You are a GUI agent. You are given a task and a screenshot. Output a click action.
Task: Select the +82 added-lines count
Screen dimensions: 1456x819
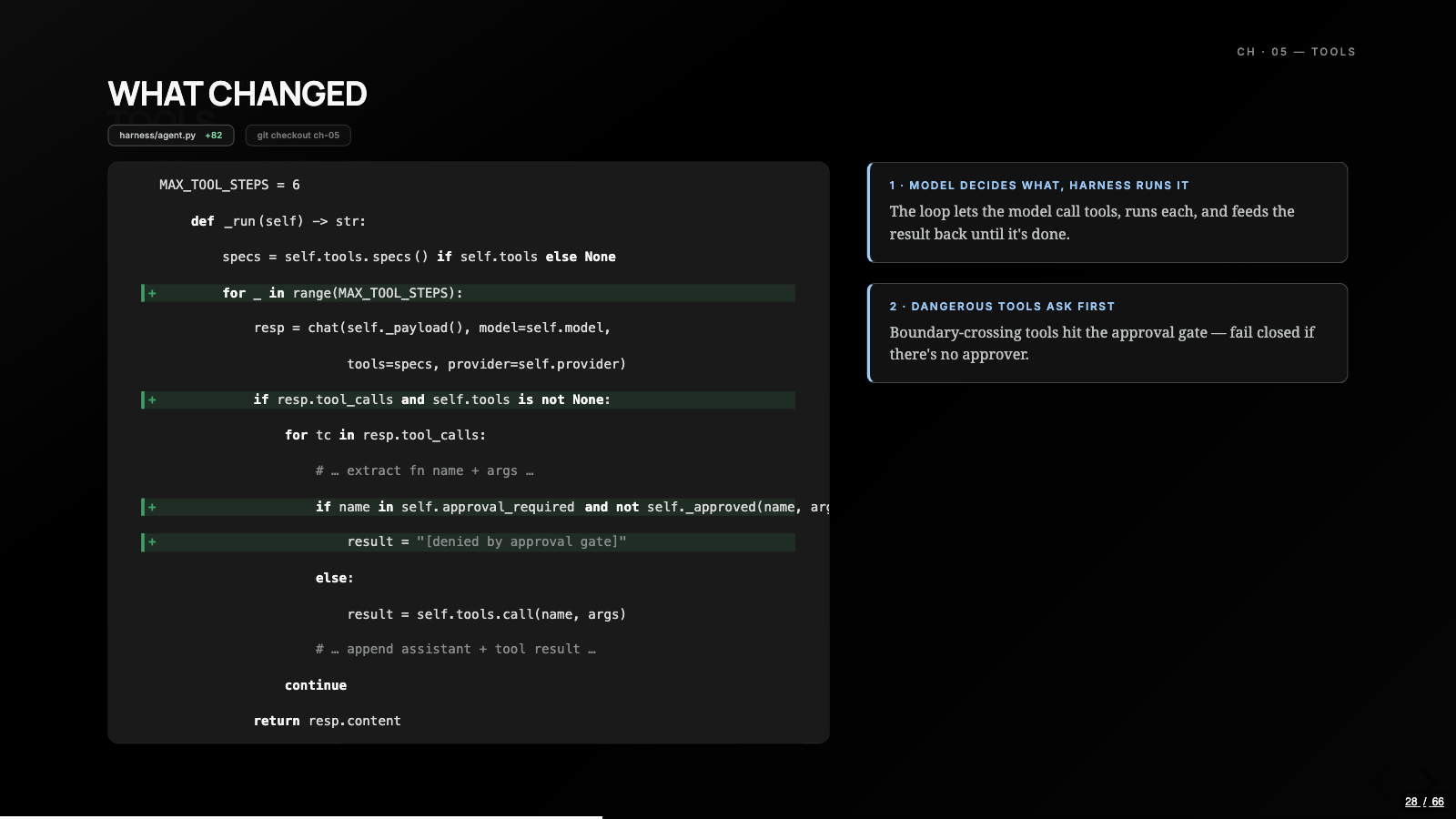[214, 136]
